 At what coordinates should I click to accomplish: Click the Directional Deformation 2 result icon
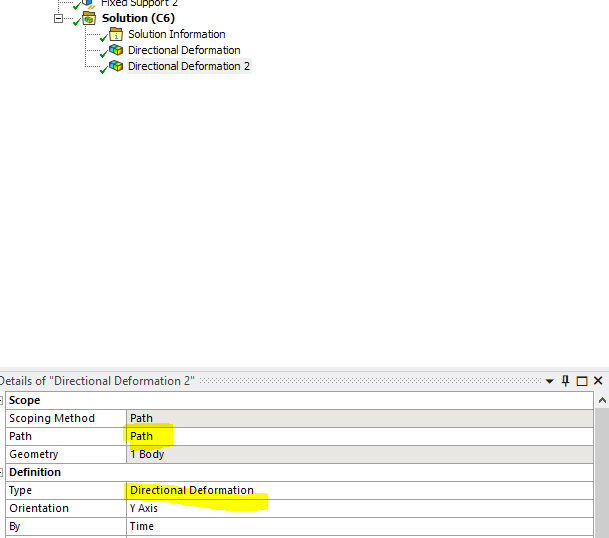pyautogui.click(x=116, y=66)
